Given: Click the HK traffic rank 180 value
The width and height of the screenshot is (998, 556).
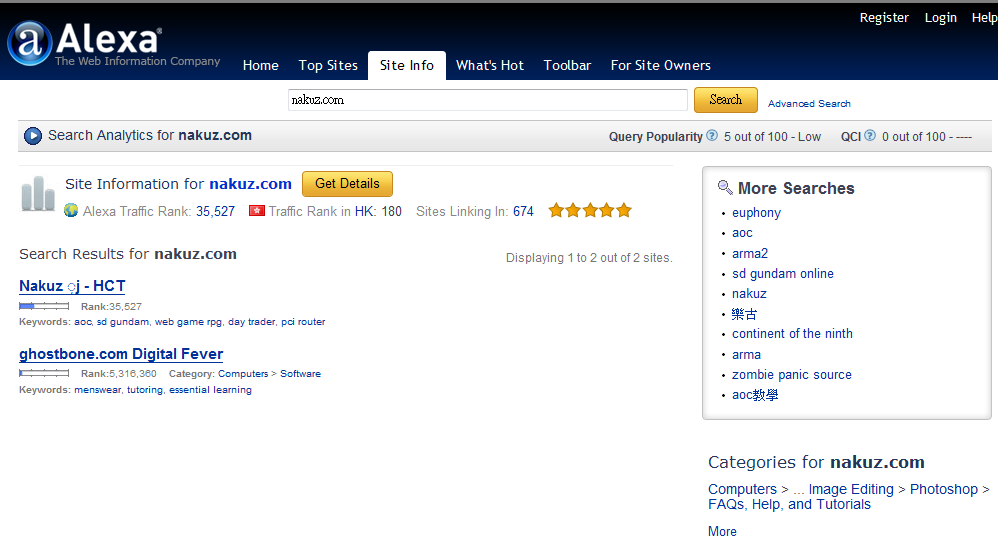Looking at the screenshot, I should (391, 211).
